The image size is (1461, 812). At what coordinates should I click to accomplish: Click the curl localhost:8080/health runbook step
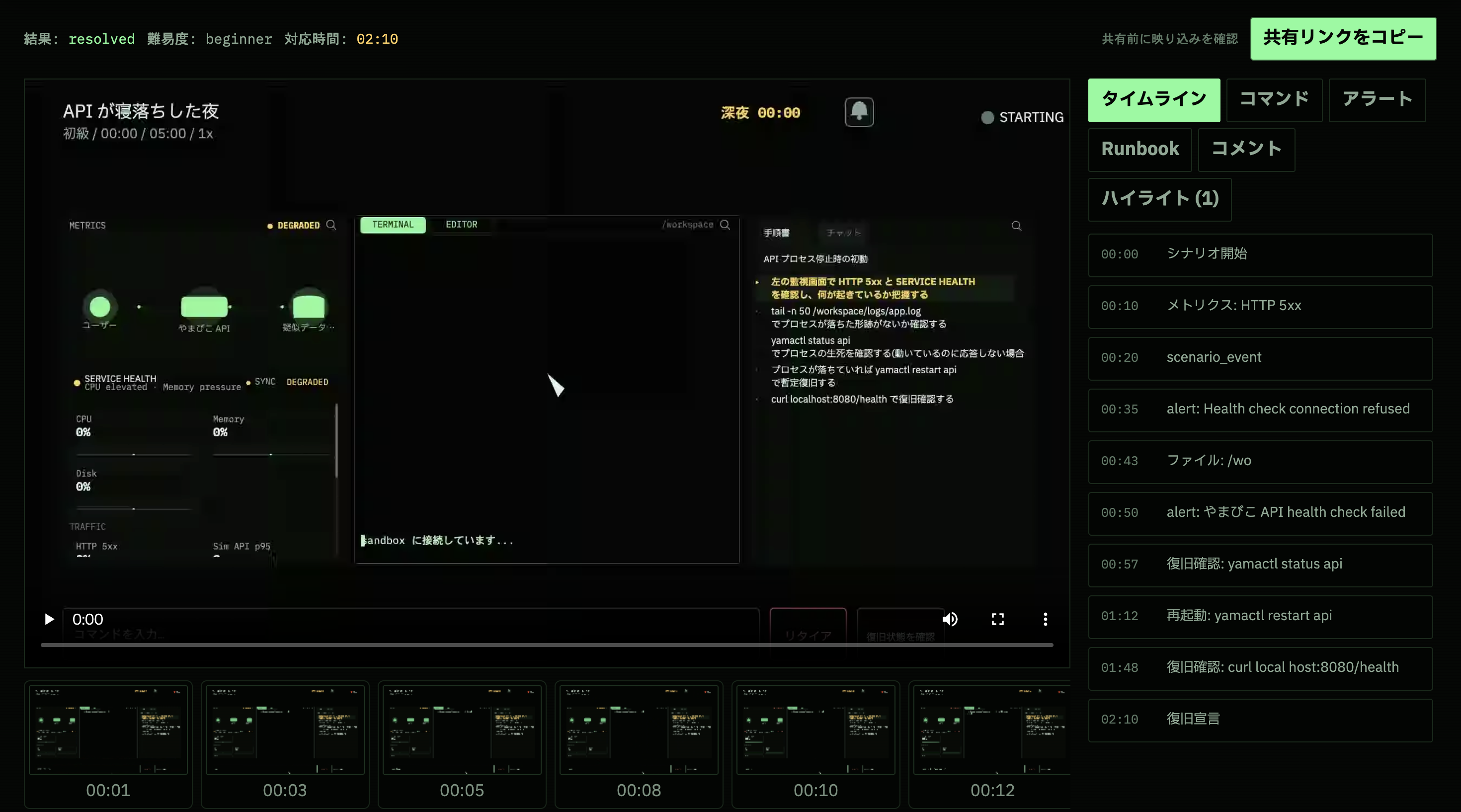point(862,399)
